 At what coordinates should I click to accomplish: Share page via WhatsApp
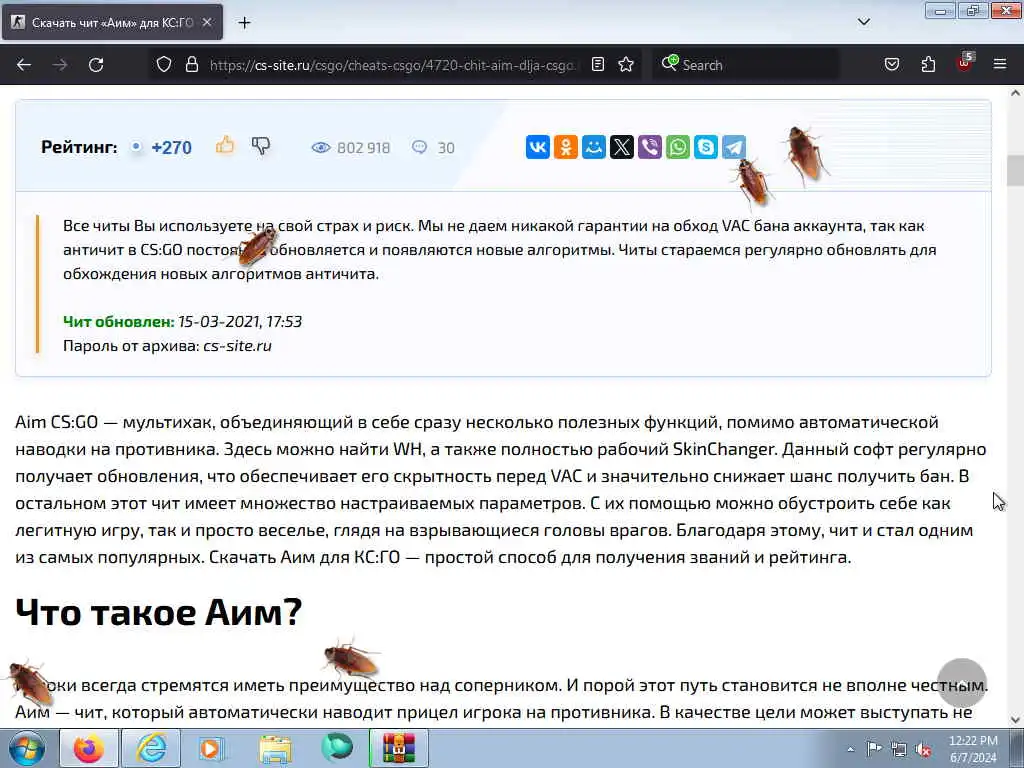click(x=678, y=147)
